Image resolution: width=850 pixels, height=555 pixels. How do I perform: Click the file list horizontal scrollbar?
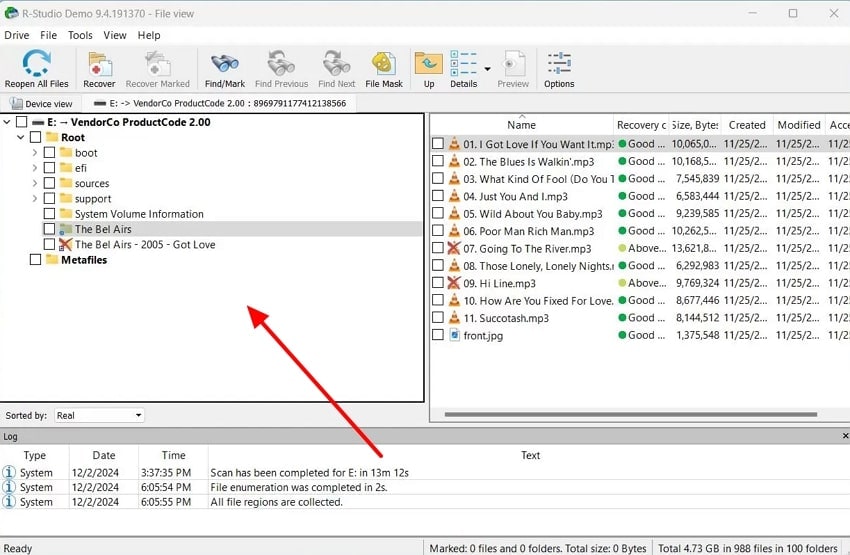click(630, 415)
